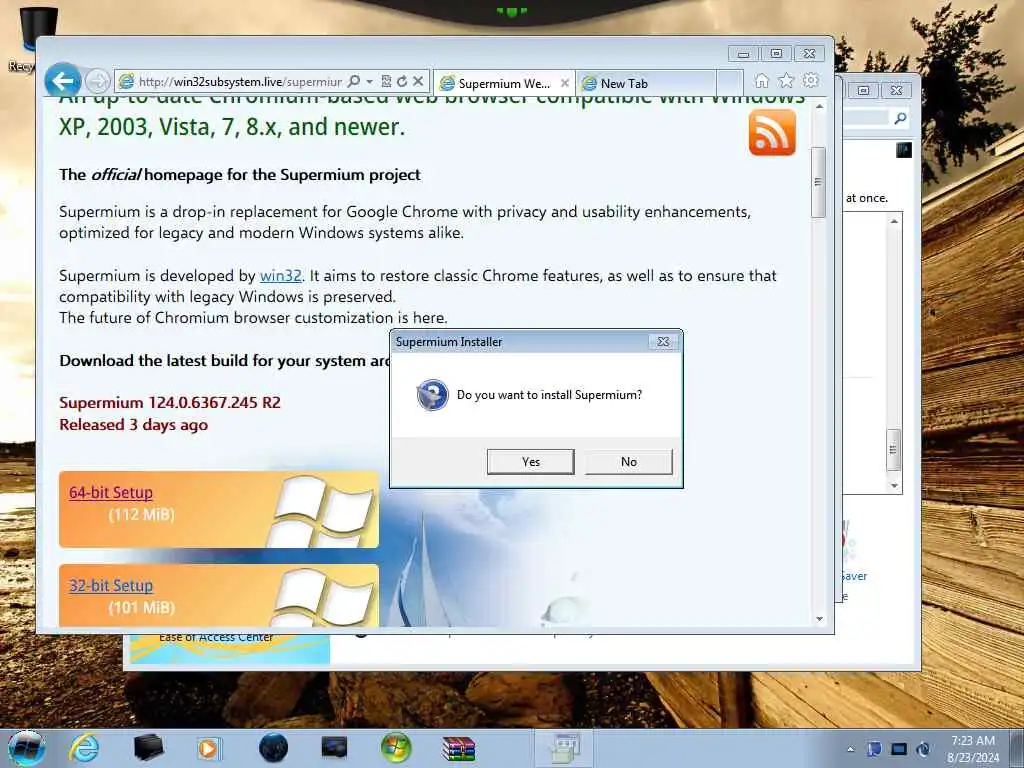Click the active installer taskbar button
Viewport: 1024px width, 768px height.
(x=565, y=748)
